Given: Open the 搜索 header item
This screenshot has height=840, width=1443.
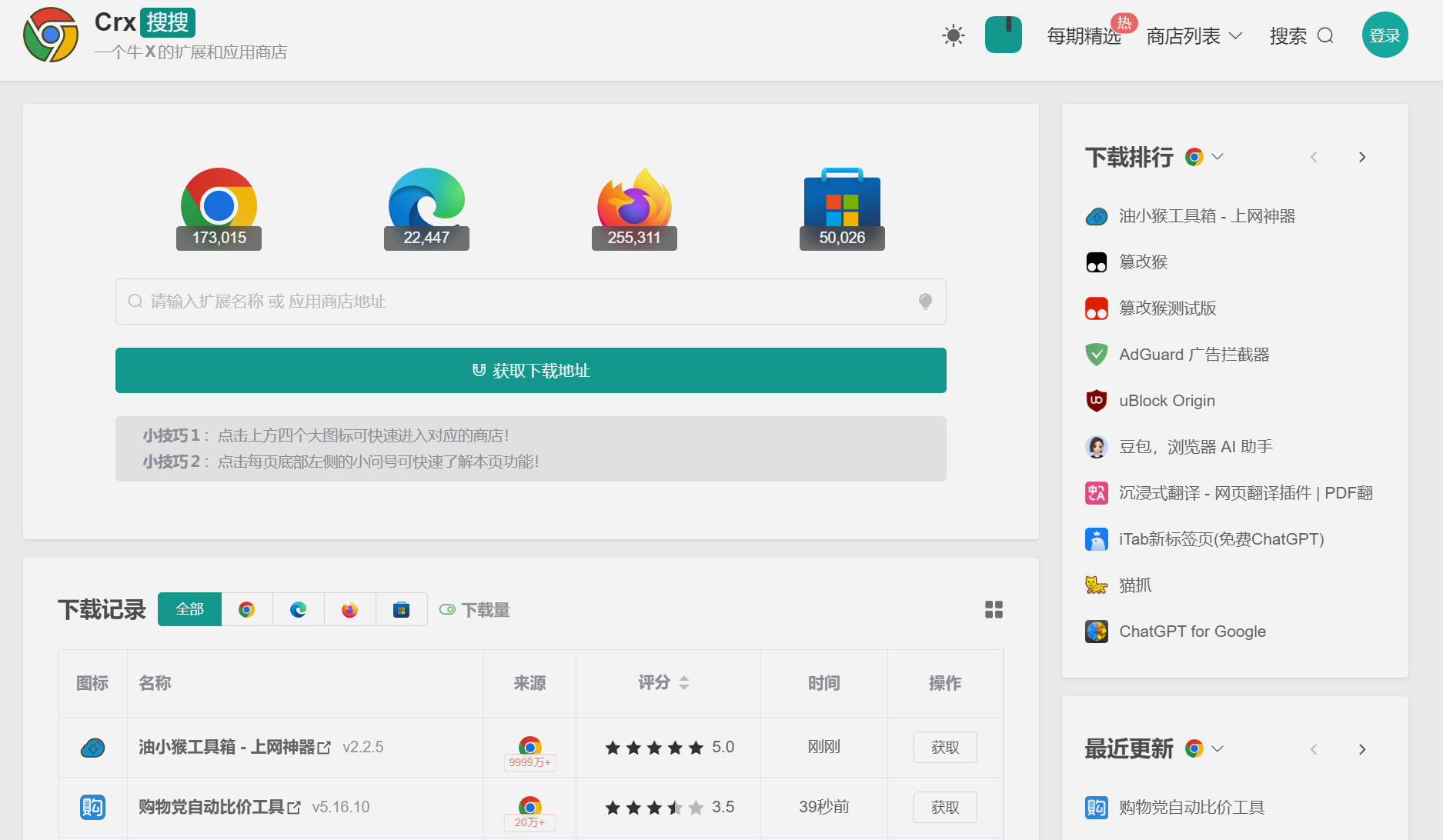Looking at the screenshot, I should pyautogui.click(x=1301, y=36).
